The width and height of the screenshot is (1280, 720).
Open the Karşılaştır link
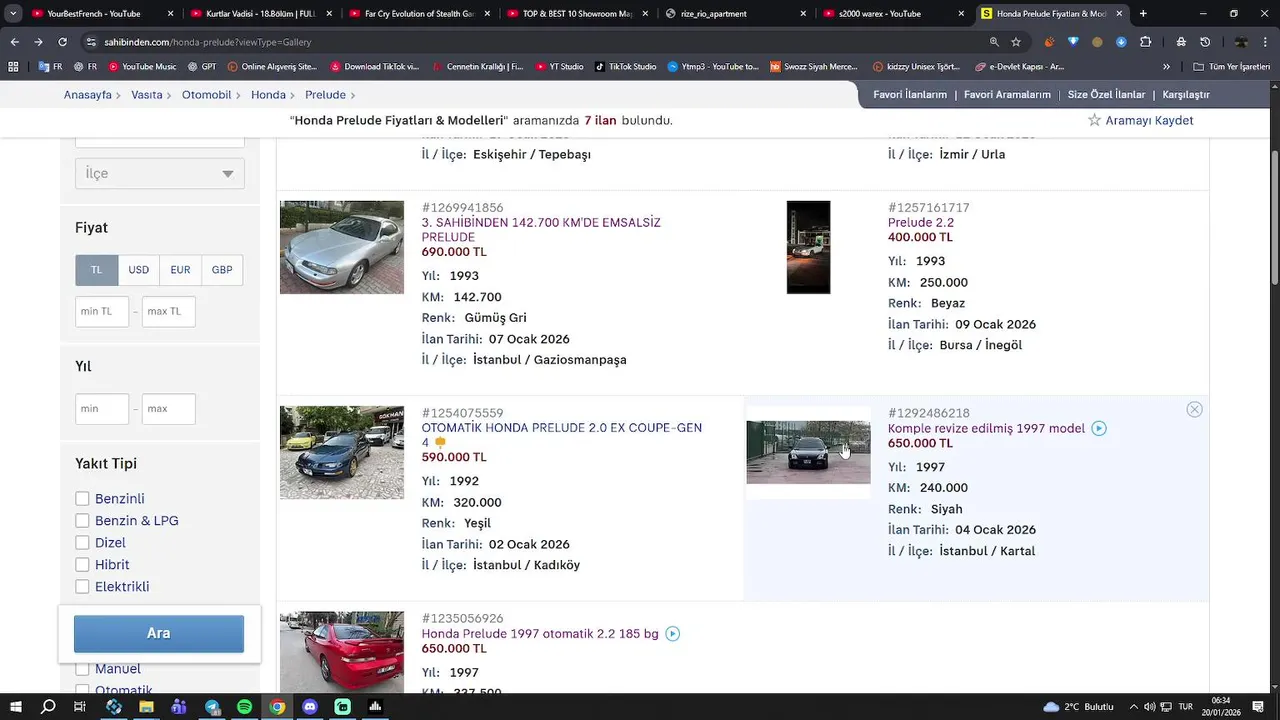(1186, 95)
